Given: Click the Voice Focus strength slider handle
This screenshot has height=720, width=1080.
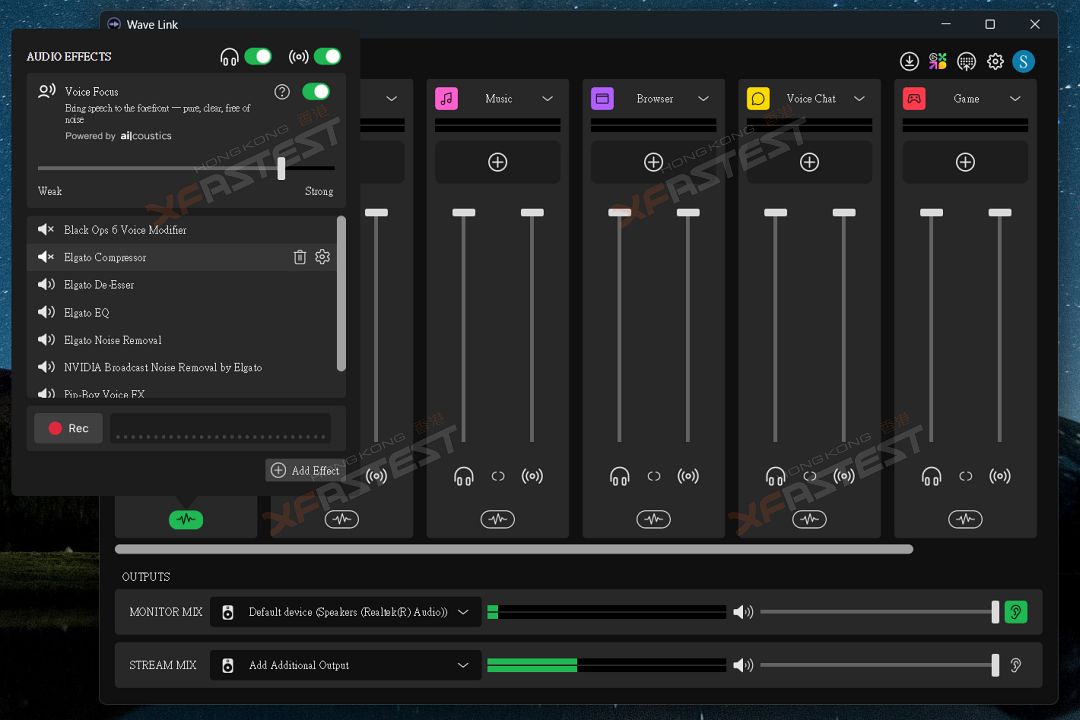Looking at the screenshot, I should point(281,168).
